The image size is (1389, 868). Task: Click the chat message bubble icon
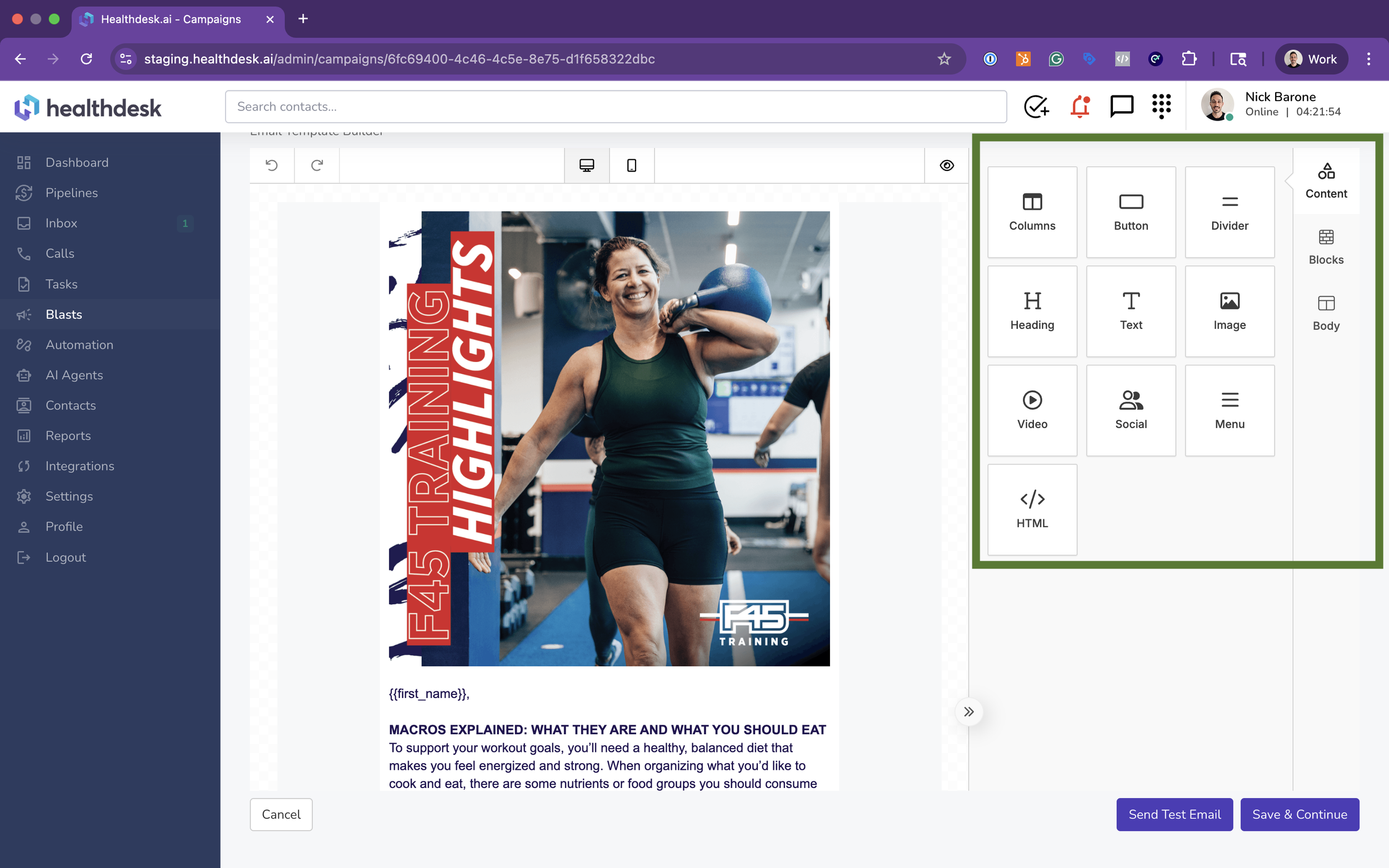tap(1121, 107)
